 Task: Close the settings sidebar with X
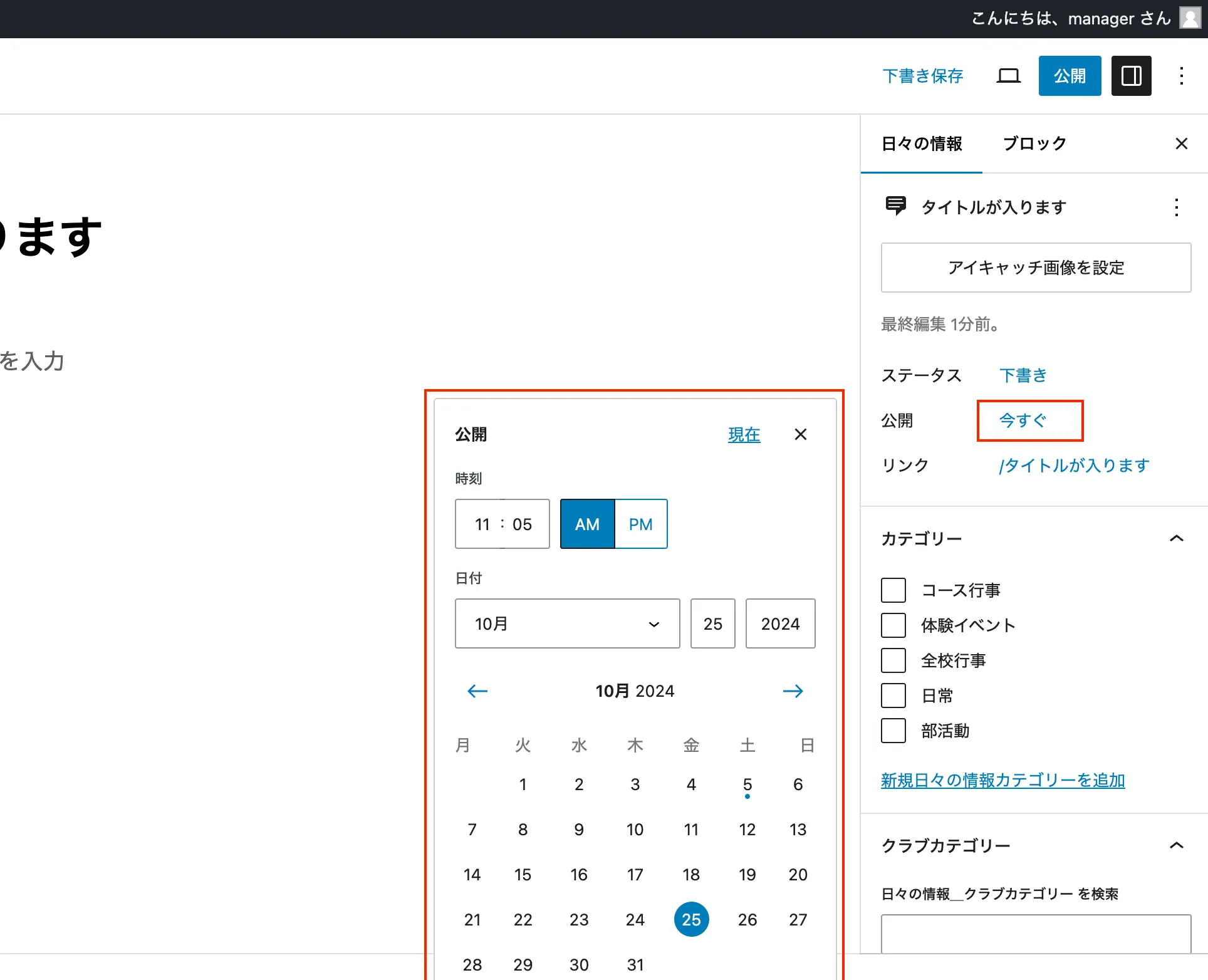coord(1181,143)
